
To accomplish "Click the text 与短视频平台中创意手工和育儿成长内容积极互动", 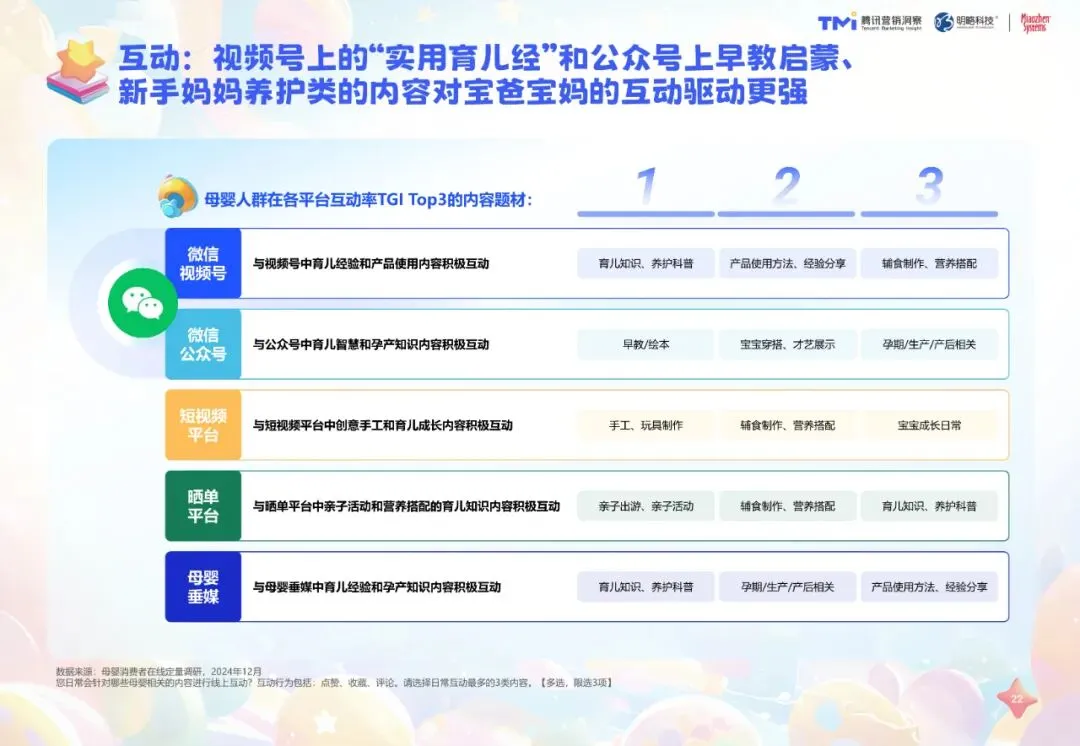I will pos(382,425).
